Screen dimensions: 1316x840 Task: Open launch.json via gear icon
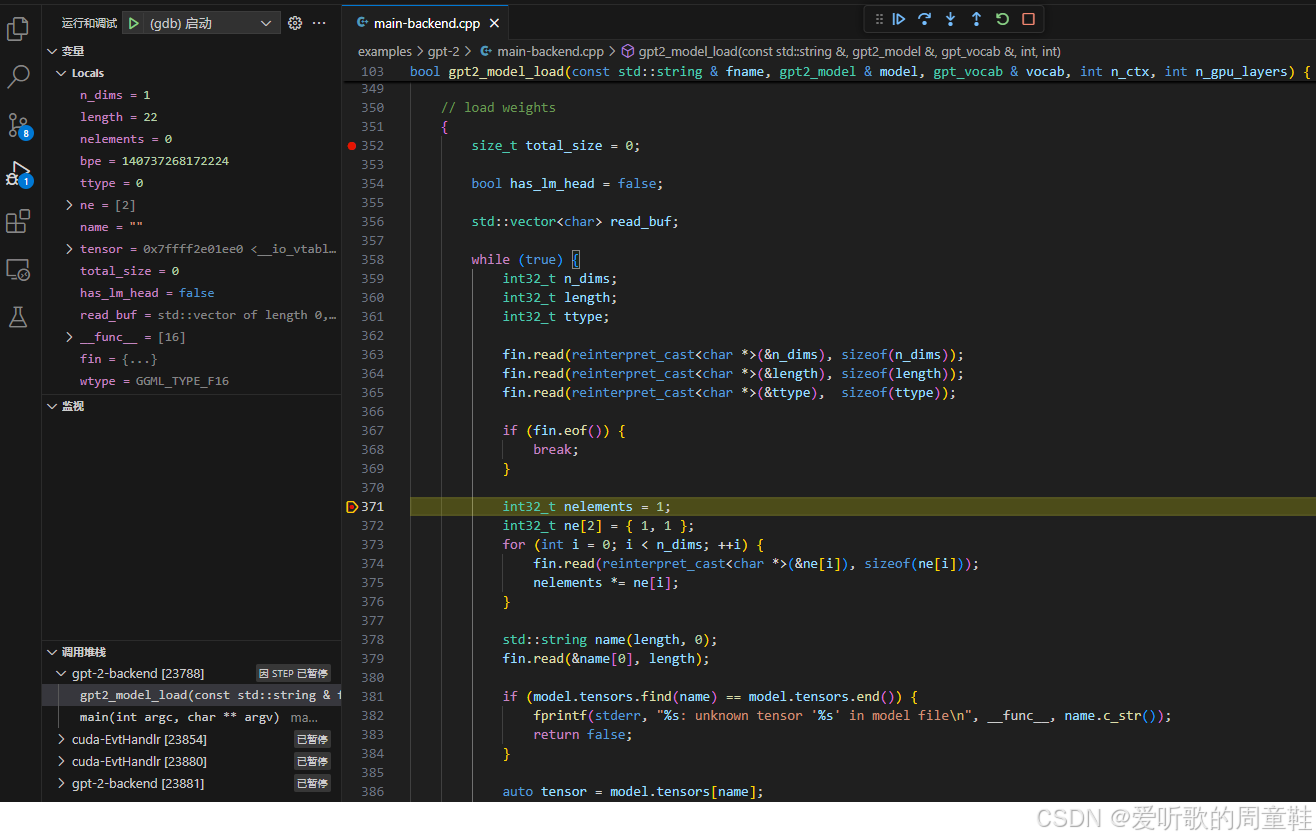[x=295, y=23]
